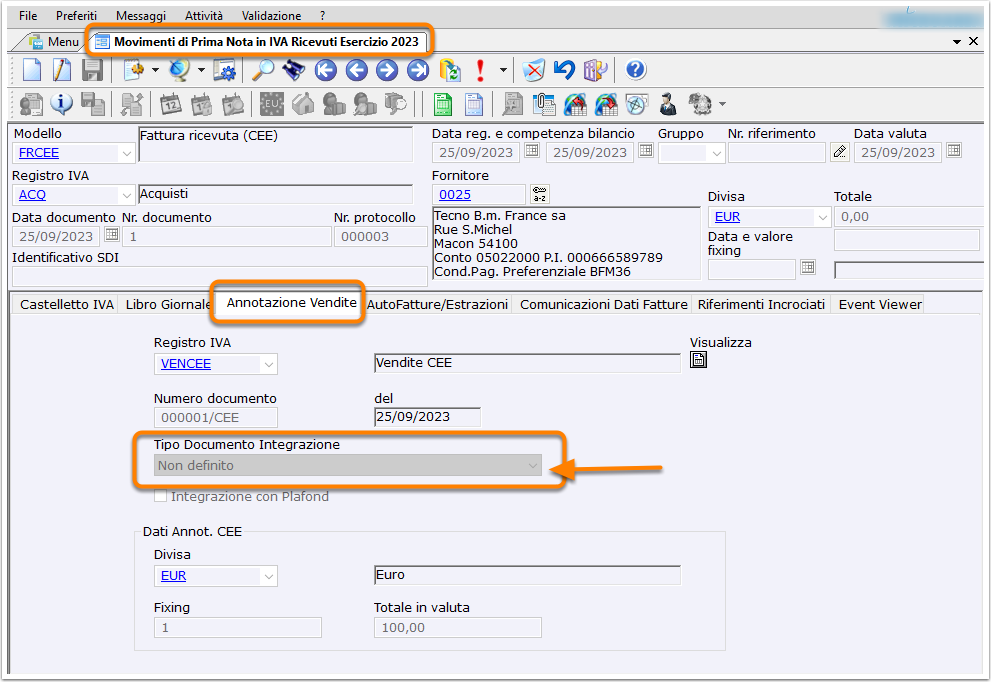Expand the VENCEE Registro IVA dropdown arrow
Image resolution: width=991 pixels, height=682 pixels.
pyautogui.click(x=269, y=365)
